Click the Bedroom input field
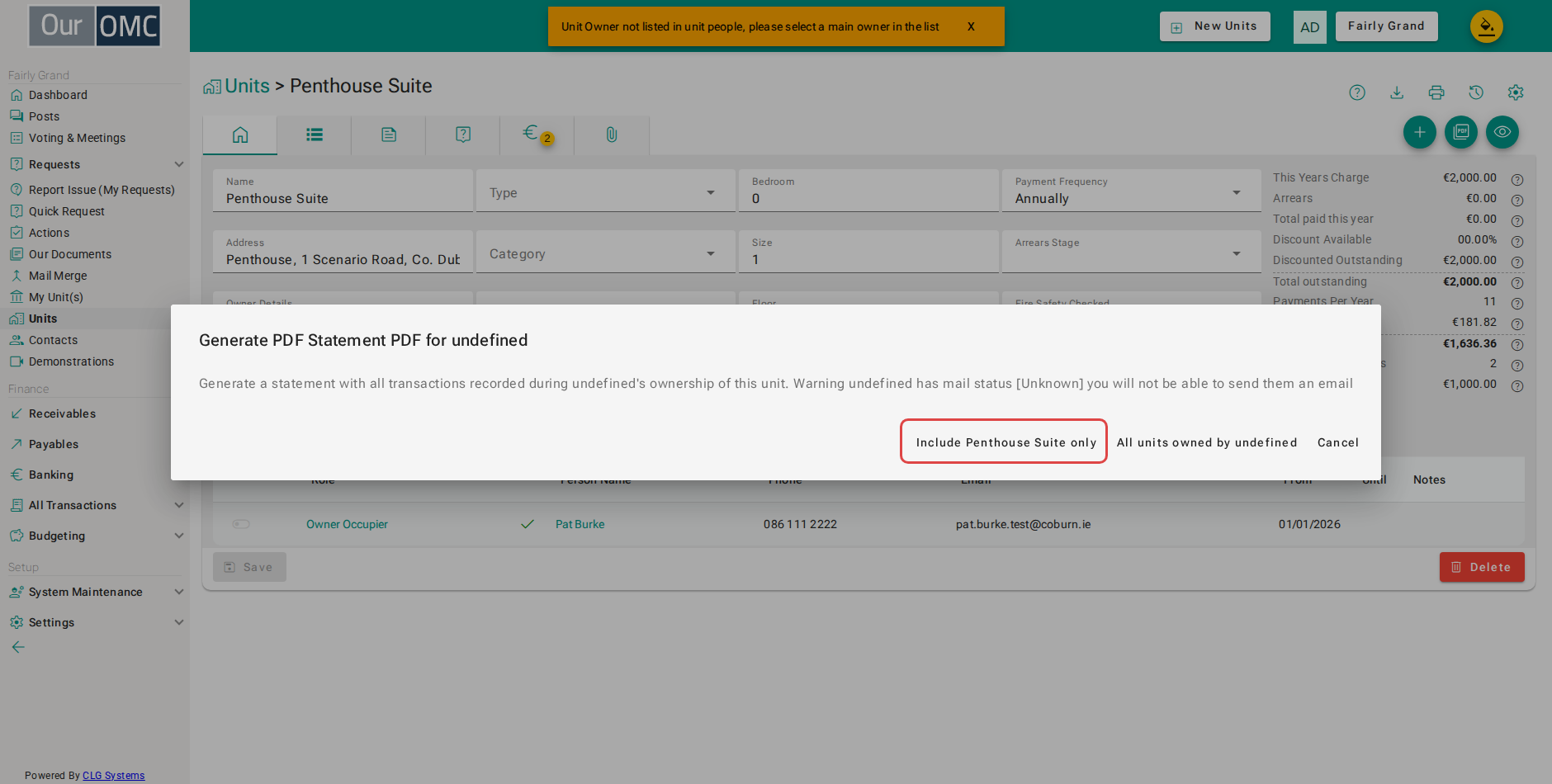Screen dimensions: 1552x784 point(868,191)
